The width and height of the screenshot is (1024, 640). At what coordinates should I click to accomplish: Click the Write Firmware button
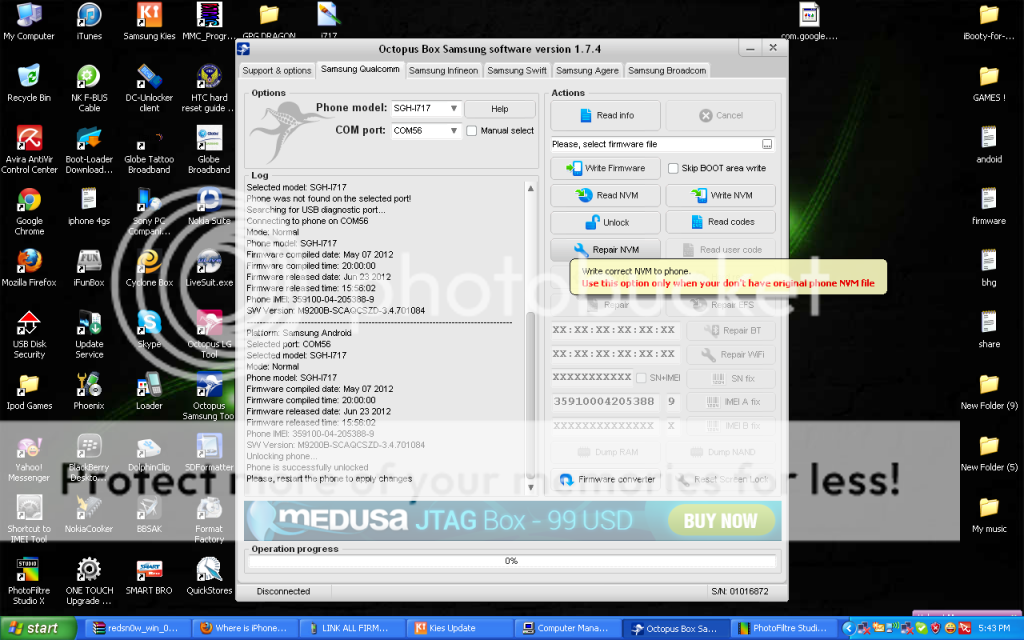tap(605, 168)
